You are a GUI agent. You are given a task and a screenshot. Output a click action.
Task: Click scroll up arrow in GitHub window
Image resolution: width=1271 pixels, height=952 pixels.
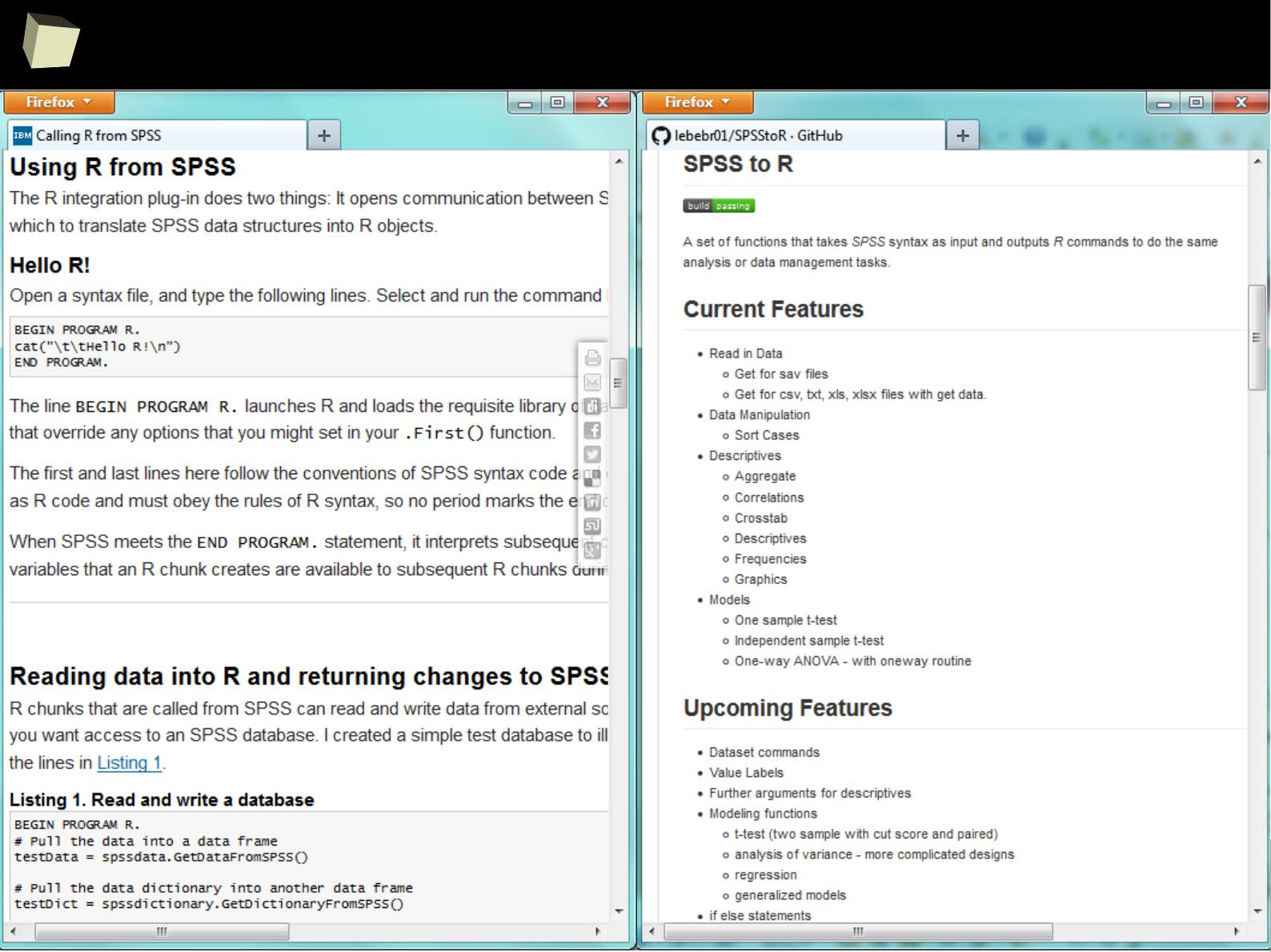[x=1257, y=161]
